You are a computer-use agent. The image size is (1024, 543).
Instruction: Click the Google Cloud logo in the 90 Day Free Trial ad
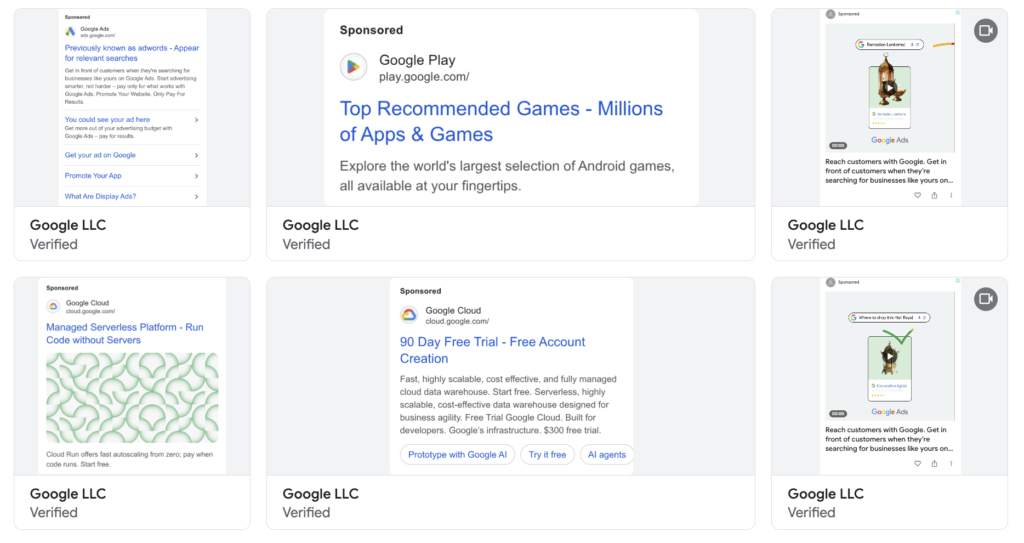(x=408, y=315)
